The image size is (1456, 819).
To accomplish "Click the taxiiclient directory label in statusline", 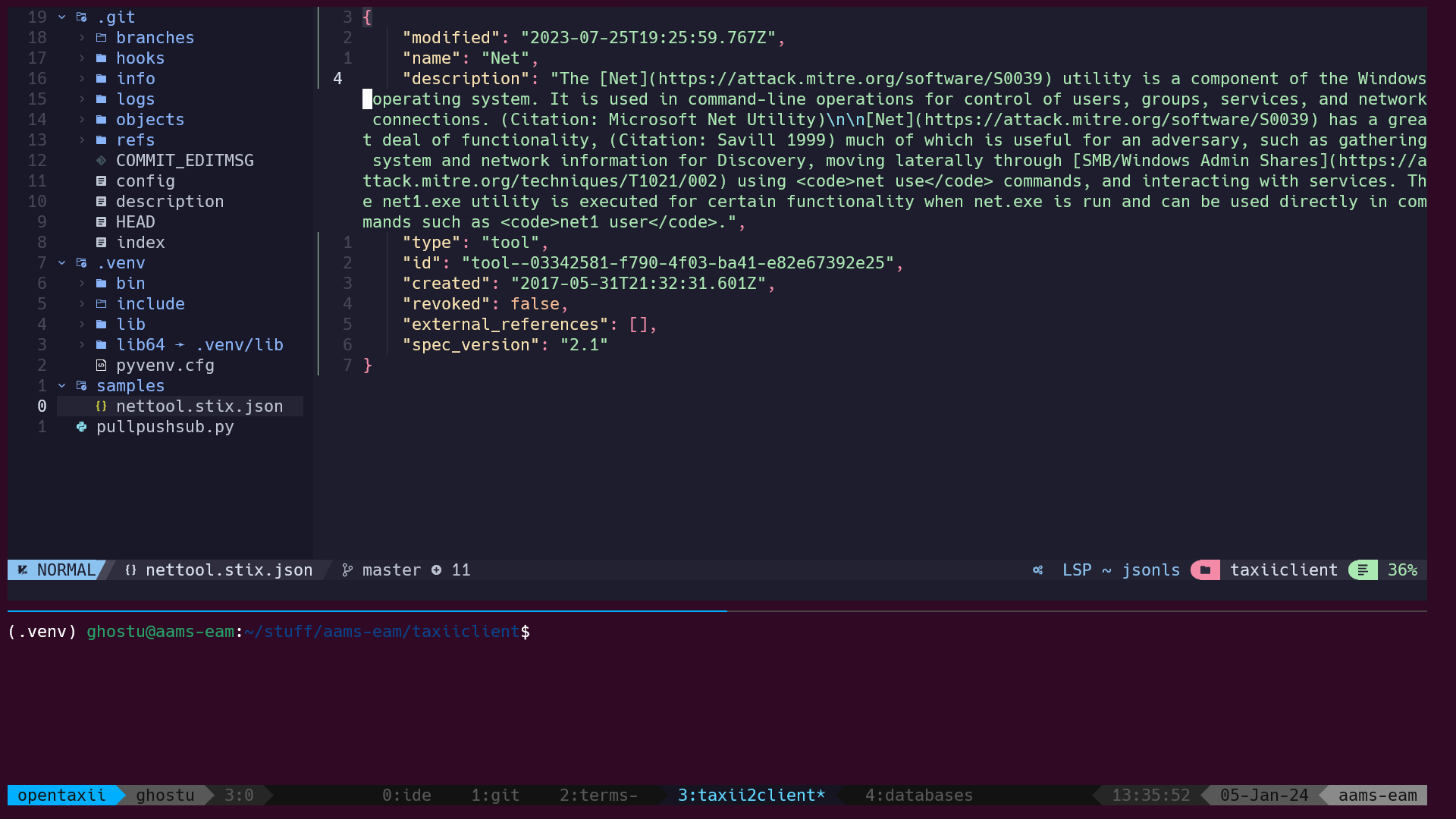I will pyautogui.click(x=1284, y=570).
